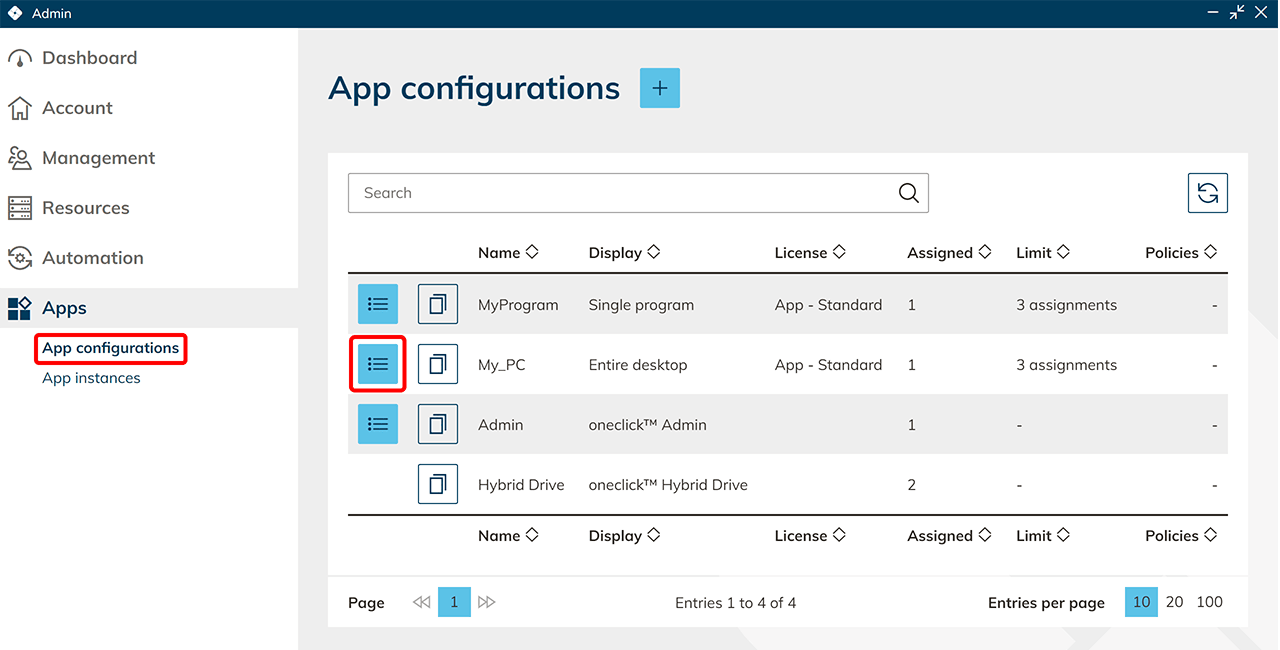
Task: Open the list menu for MyProgram row
Action: 378,305
